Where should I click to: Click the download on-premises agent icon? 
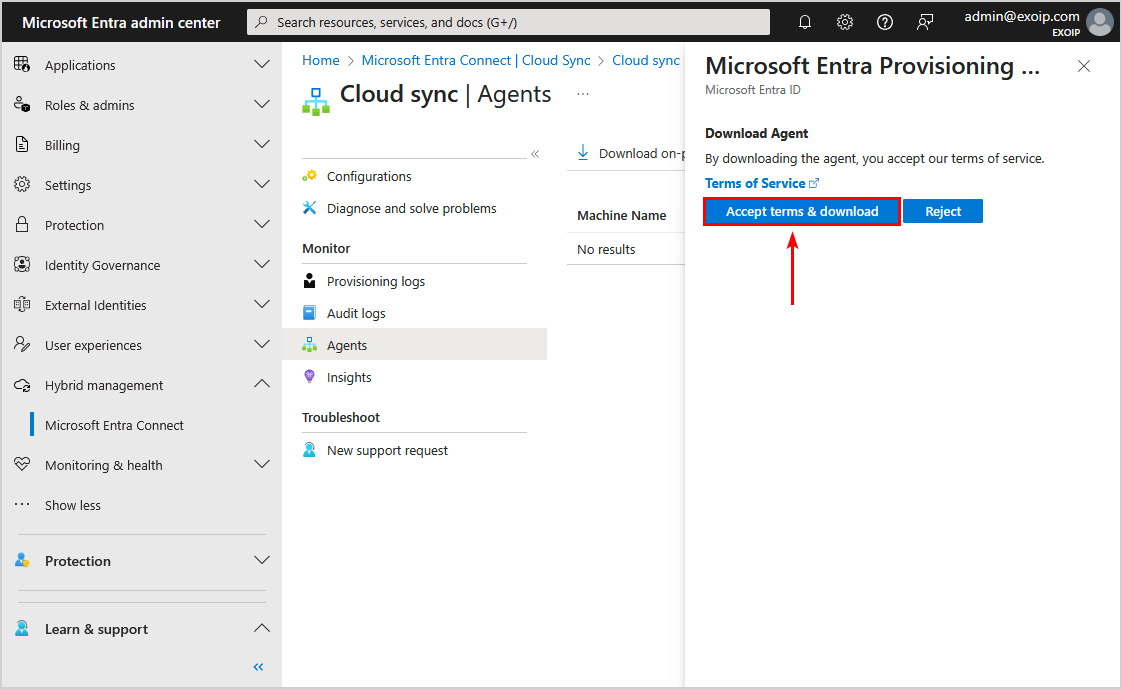point(584,153)
